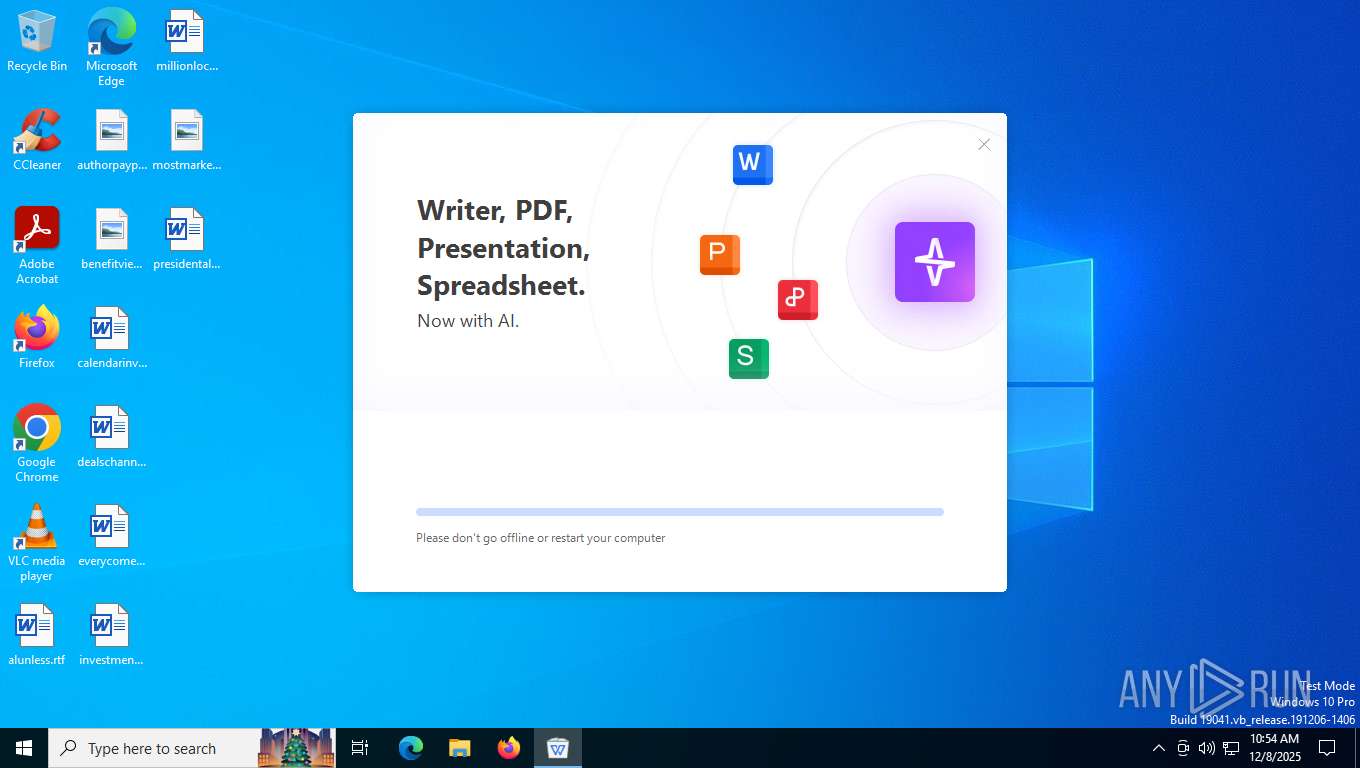Select the everycome Word document

click(112, 536)
